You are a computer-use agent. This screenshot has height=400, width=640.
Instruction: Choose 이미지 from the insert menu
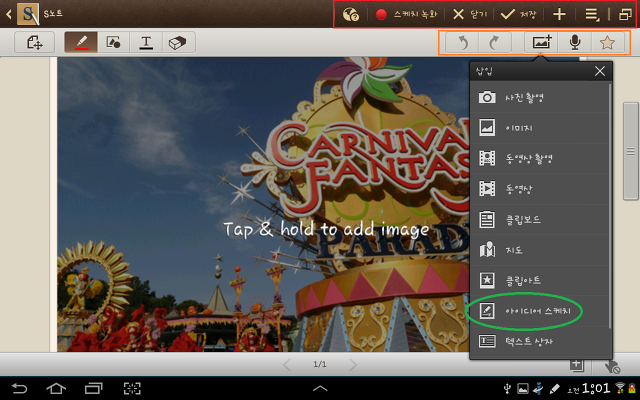(540, 128)
